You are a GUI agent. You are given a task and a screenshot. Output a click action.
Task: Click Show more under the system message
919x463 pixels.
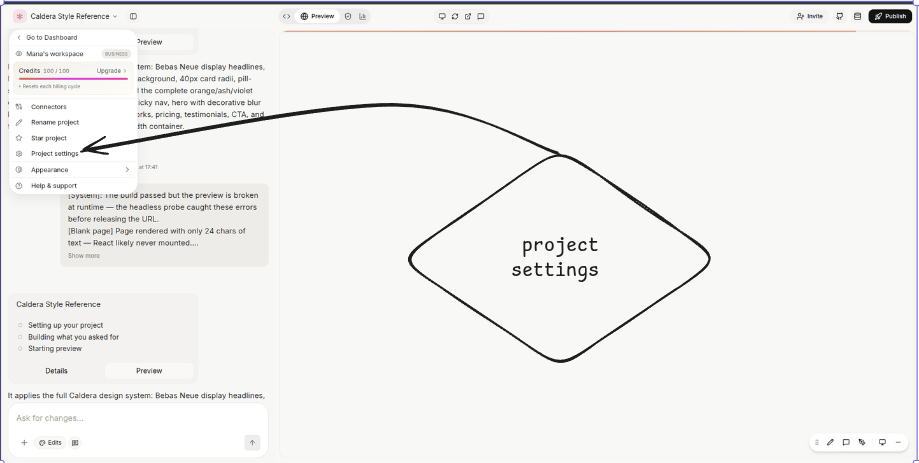coord(84,256)
